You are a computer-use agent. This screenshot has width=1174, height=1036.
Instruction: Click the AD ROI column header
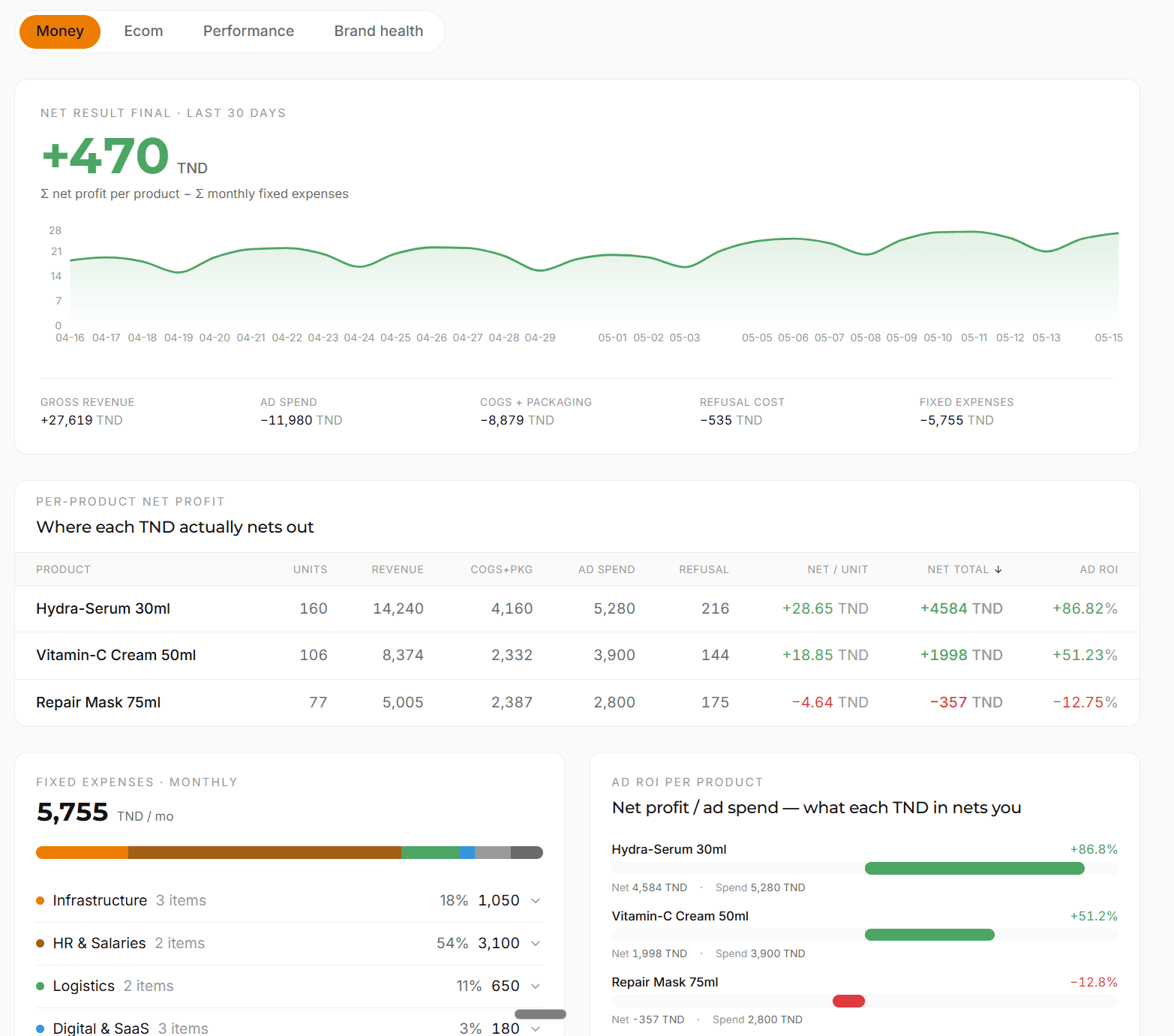click(1098, 569)
